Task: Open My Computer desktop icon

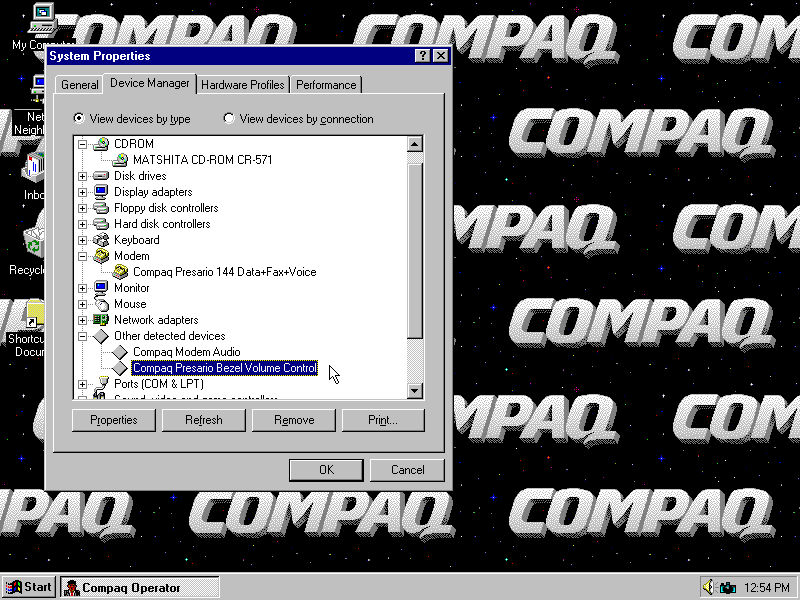Action: pos(43,20)
